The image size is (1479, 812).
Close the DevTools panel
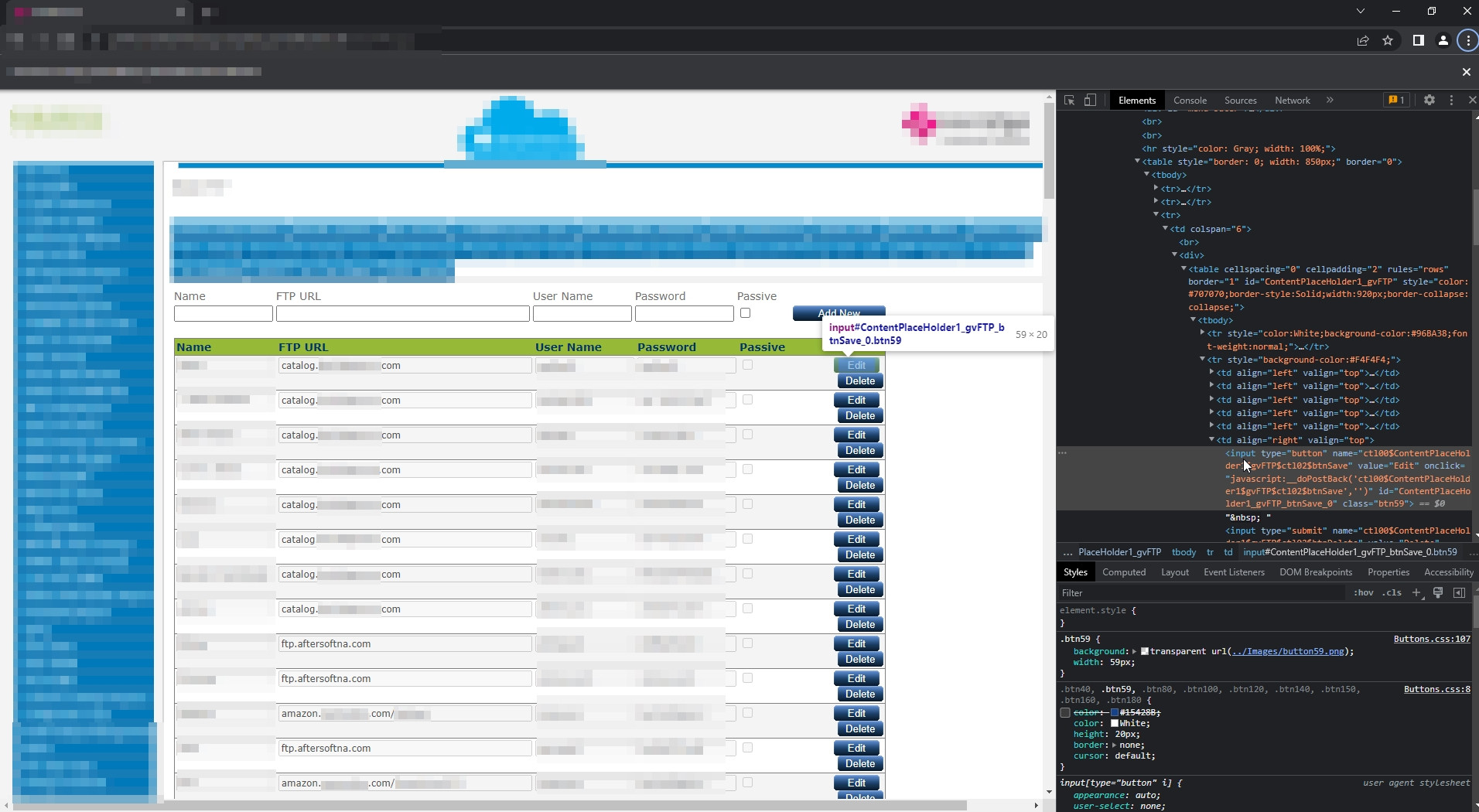coord(1472,101)
